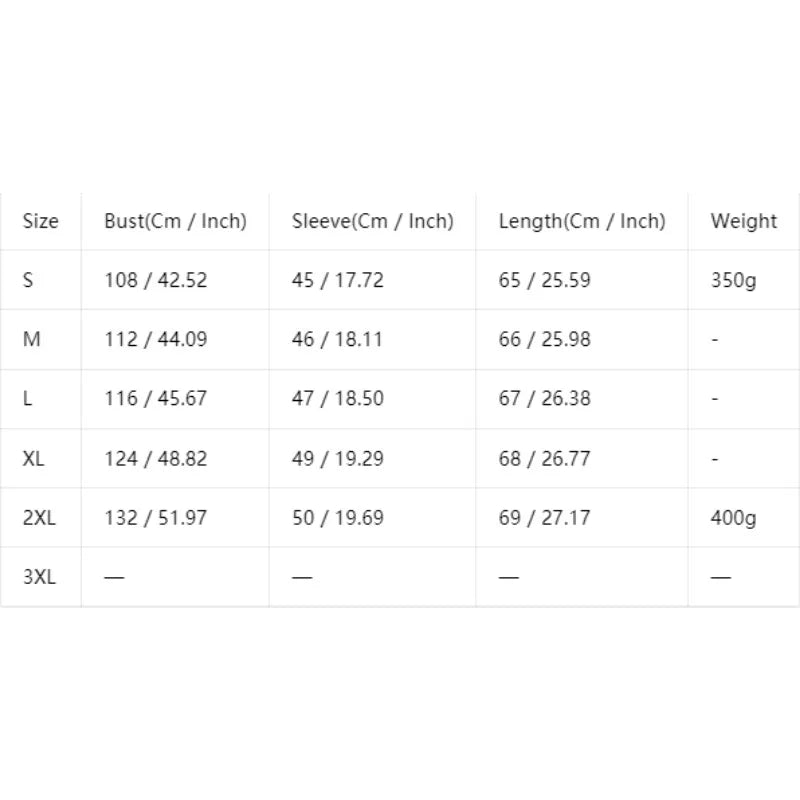Click the Weight column header
The height and width of the screenshot is (800, 800).
pos(743,221)
